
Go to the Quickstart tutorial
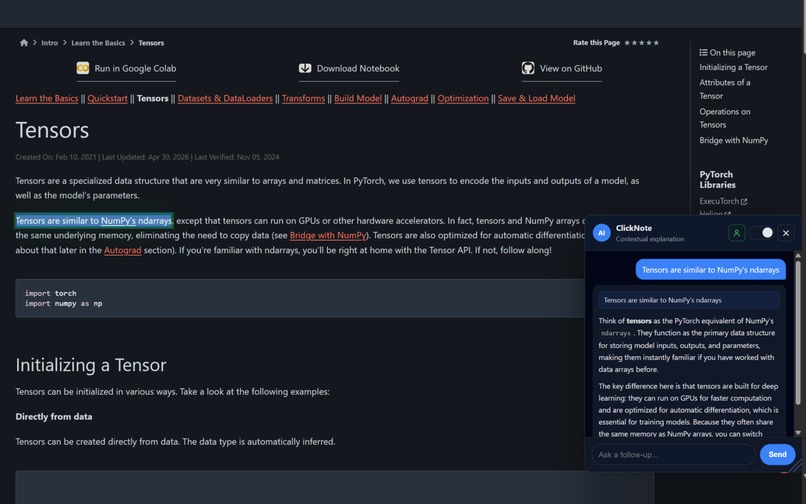[107, 98]
